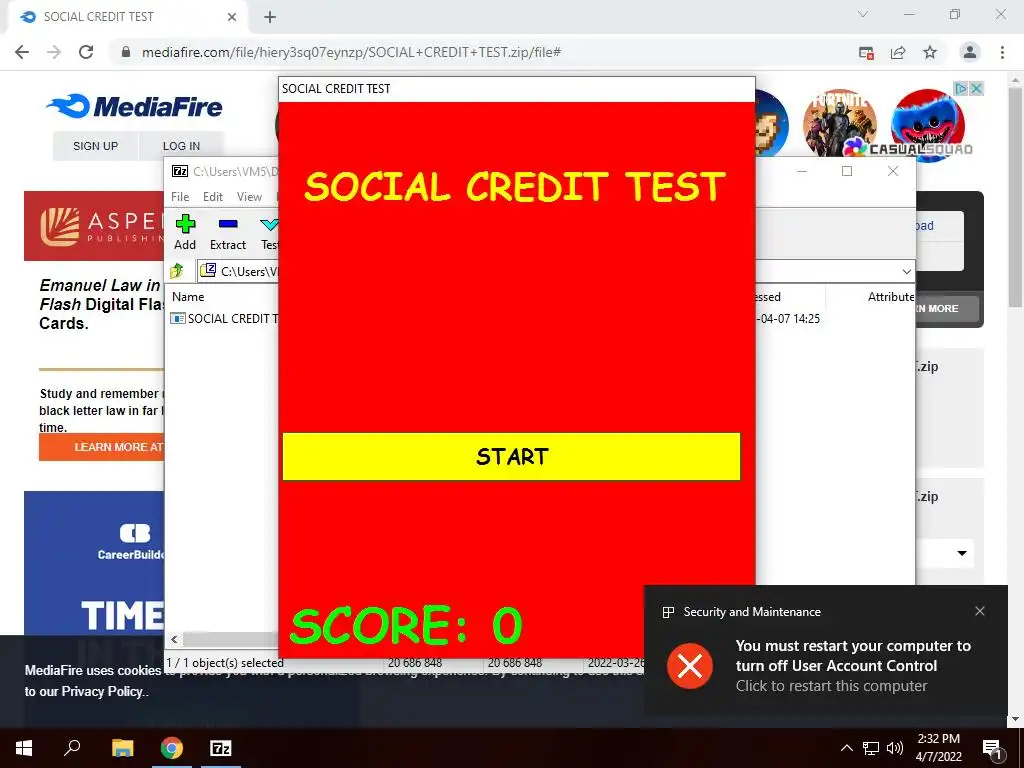Click the Name column header in 7-Zip

[x=188, y=296]
